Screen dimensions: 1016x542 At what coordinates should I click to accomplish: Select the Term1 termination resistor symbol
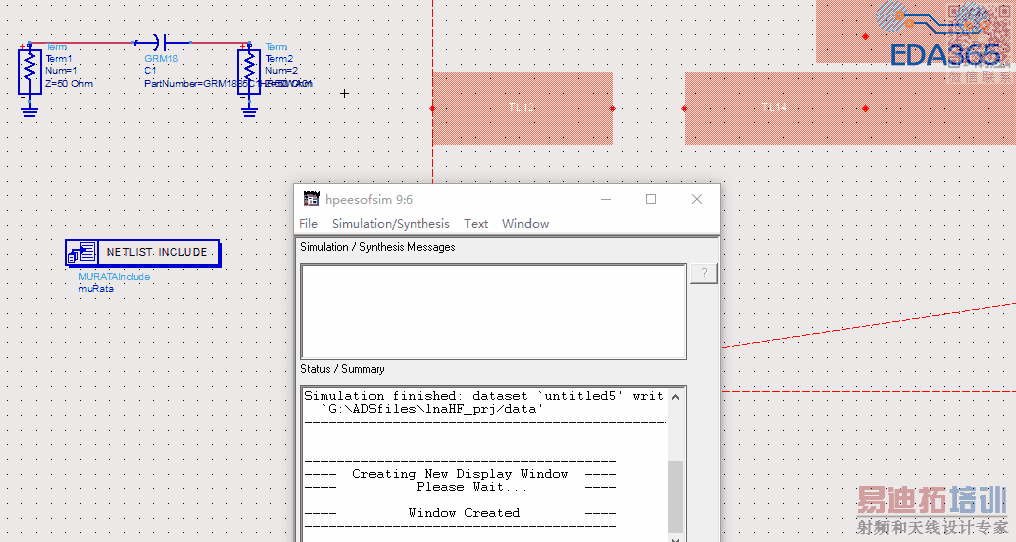29,71
